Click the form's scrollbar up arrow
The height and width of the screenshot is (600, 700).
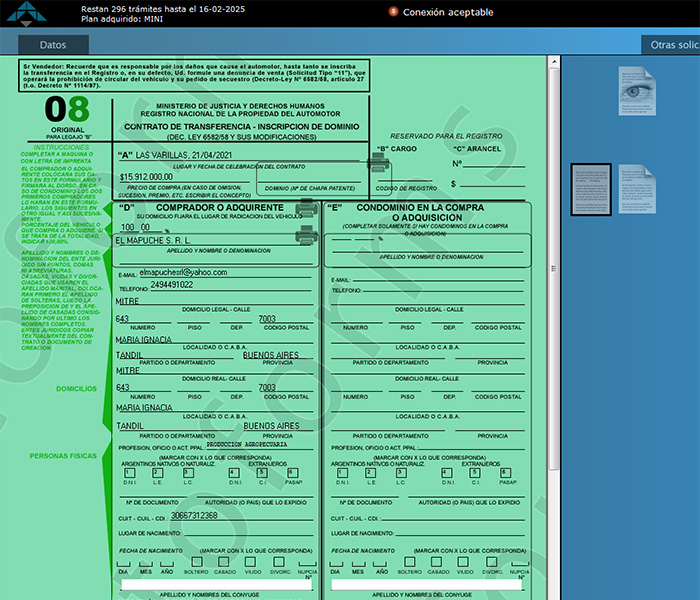pos(553,63)
